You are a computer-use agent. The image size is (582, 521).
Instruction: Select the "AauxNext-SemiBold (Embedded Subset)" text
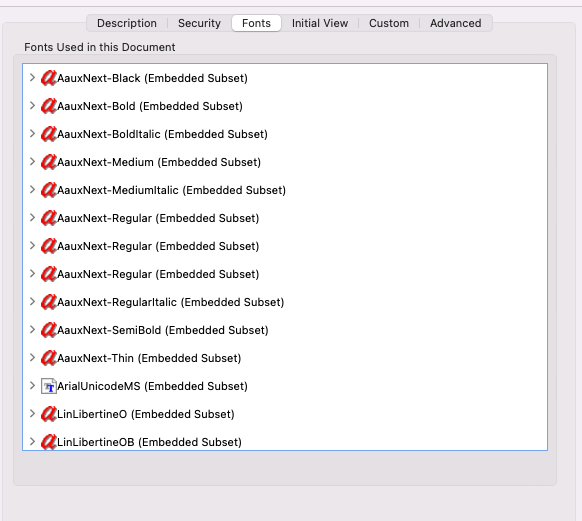click(163, 330)
